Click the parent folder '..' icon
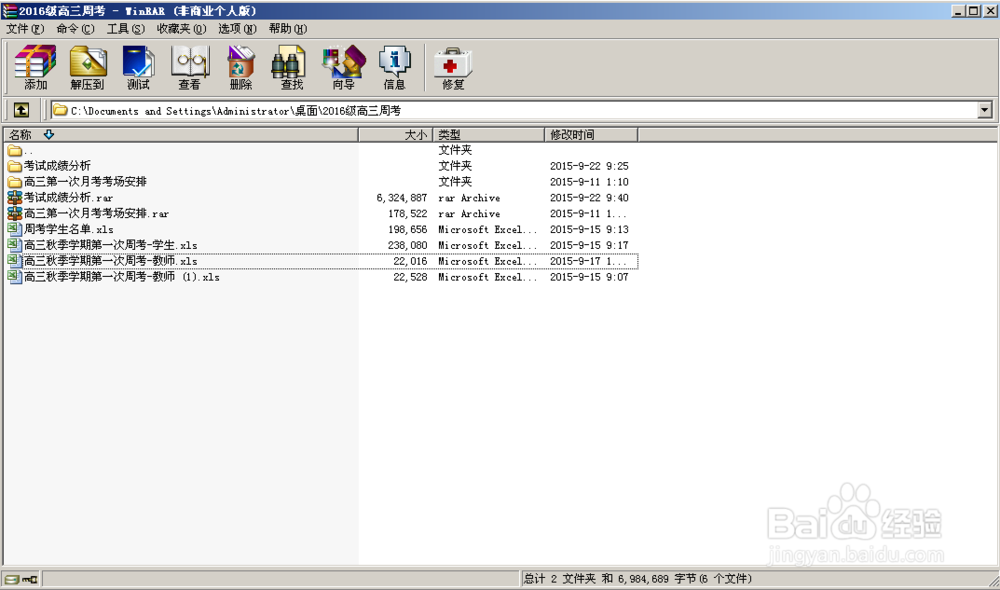This screenshot has height=590, width=1000. [x=15, y=151]
